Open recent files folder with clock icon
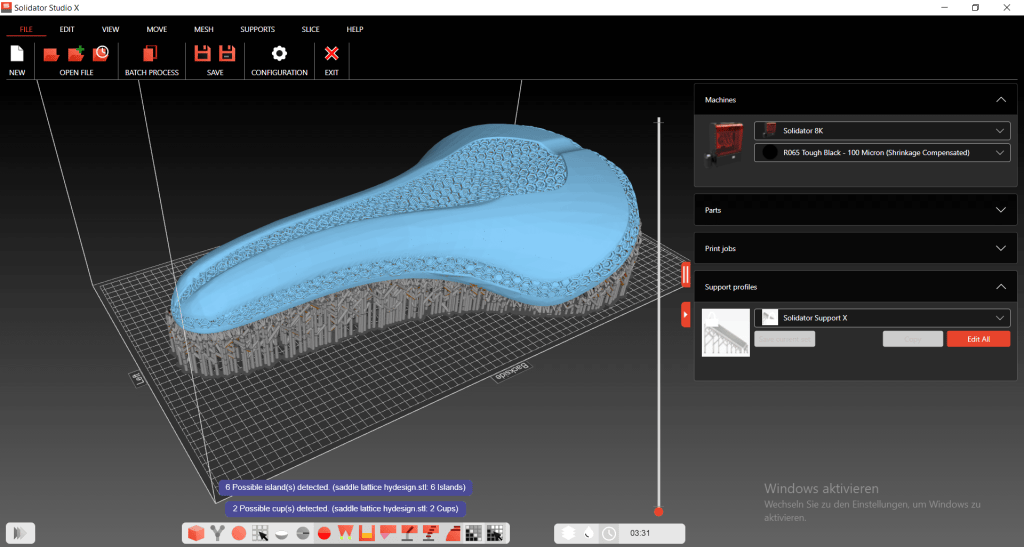Image resolution: width=1024 pixels, height=547 pixels. [x=101, y=54]
